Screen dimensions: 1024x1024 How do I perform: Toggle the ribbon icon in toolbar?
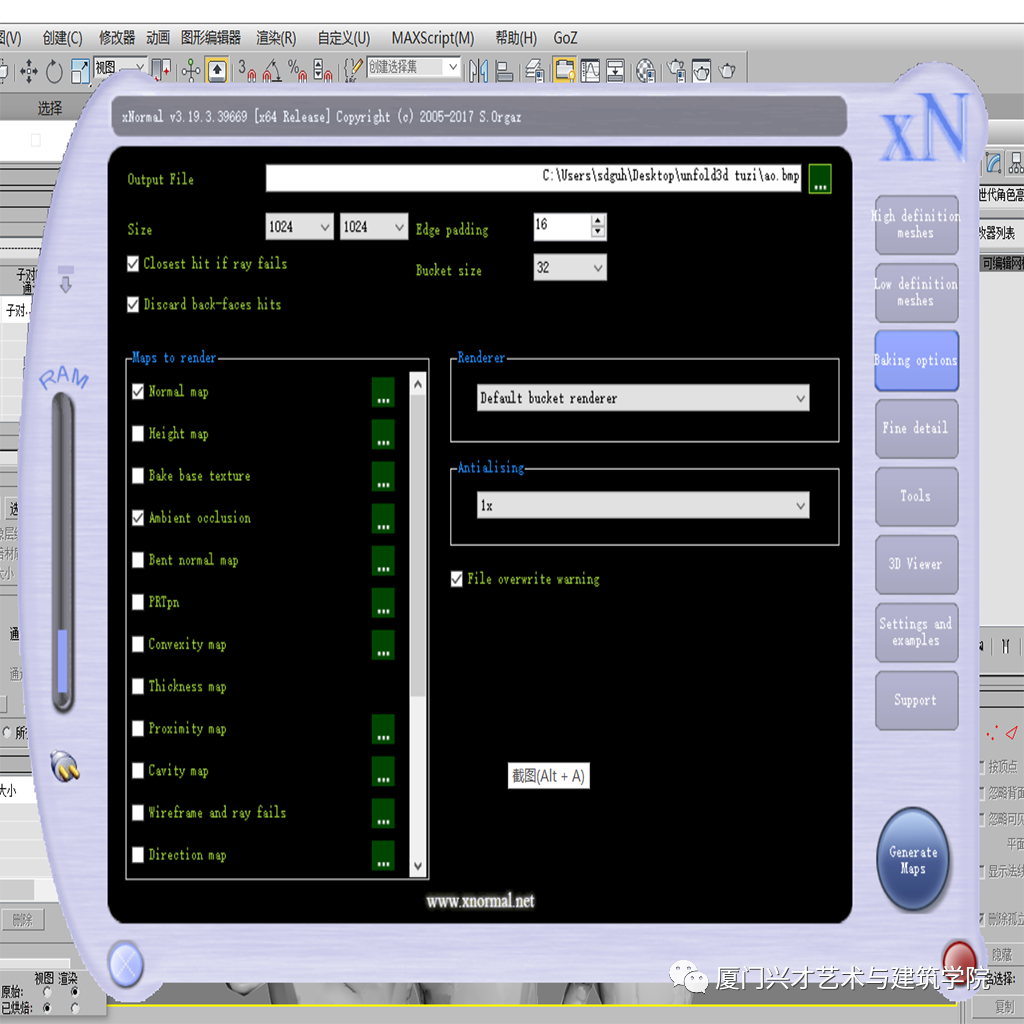click(564, 71)
